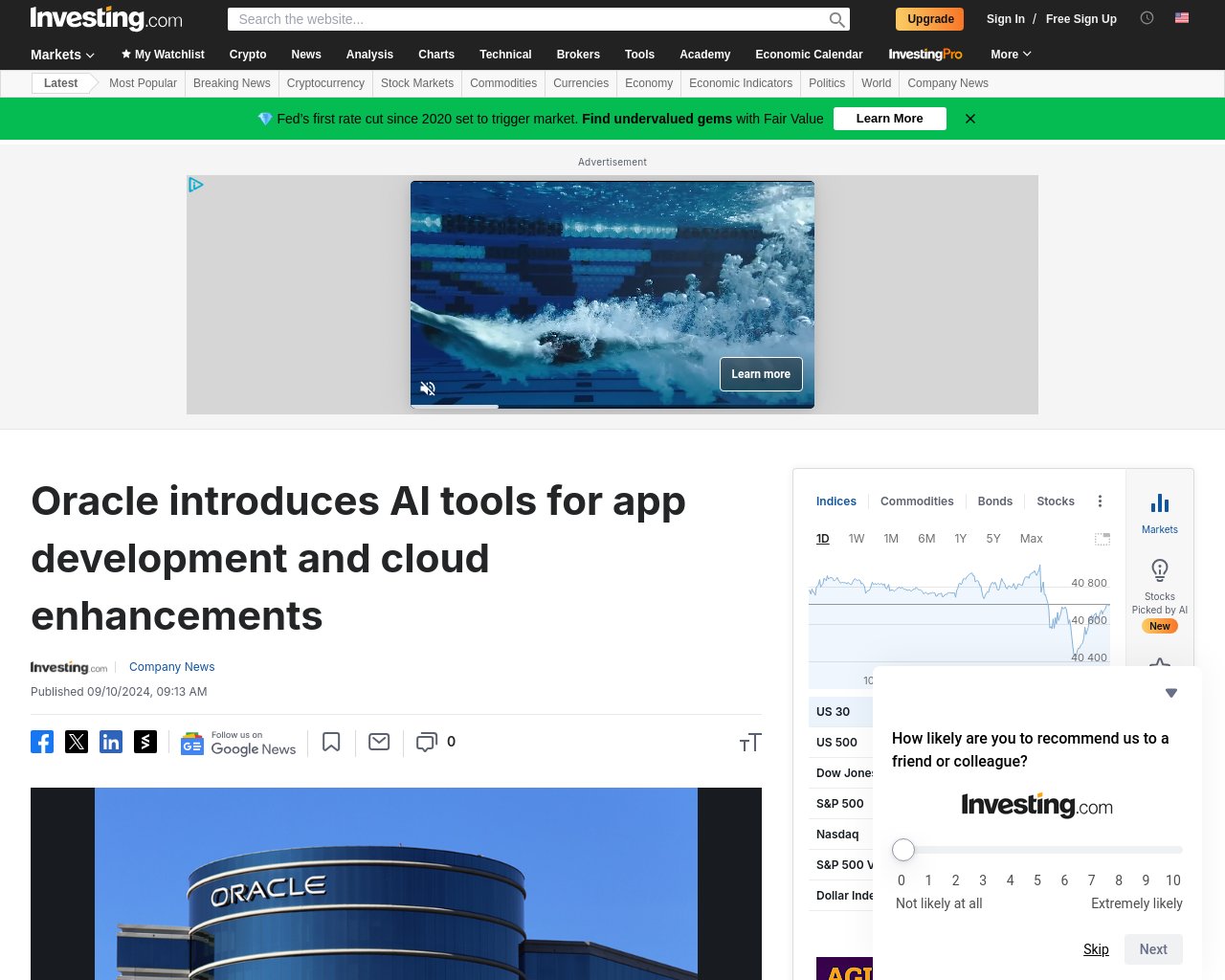The image size is (1225, 980).
Task: Click the US flag edition icon
Action: click(x=1182, y=18)
